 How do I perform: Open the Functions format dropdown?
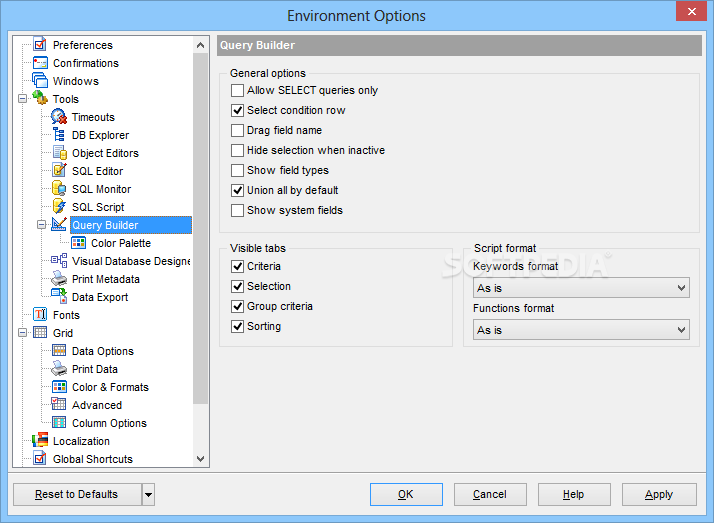[x=581, y=330]
